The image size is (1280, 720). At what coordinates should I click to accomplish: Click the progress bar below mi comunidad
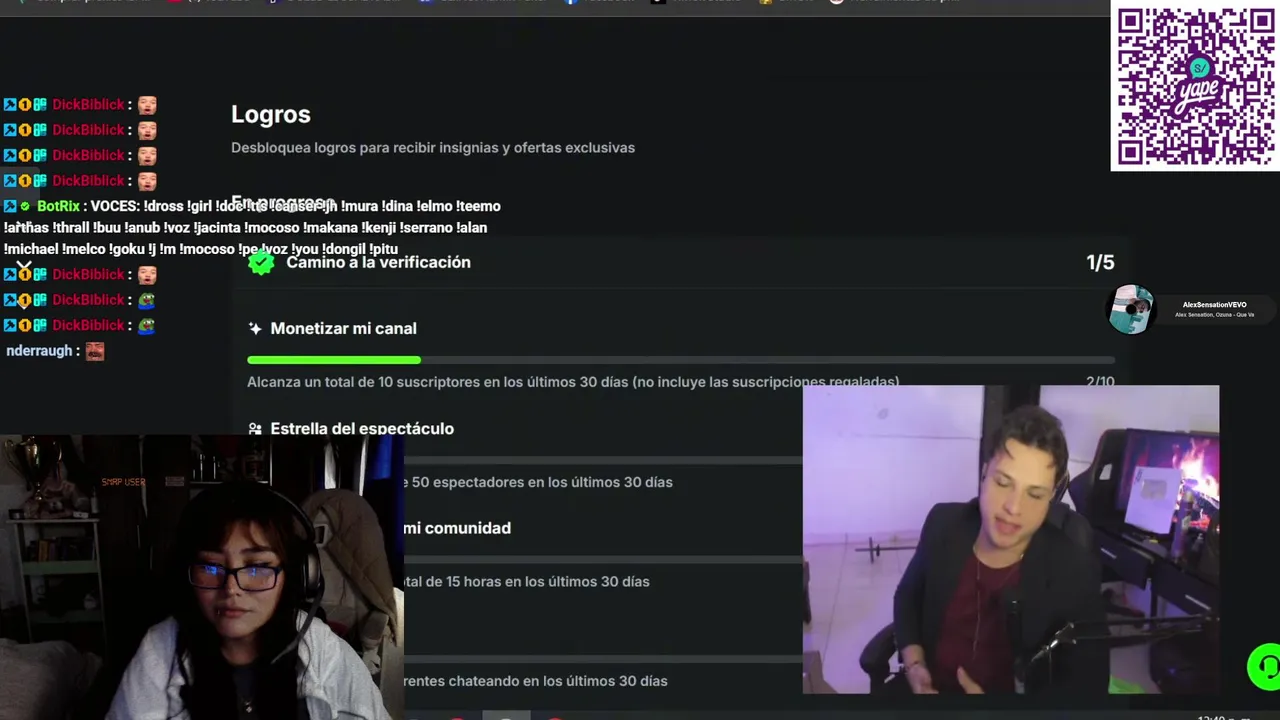[x=603, y=560]
